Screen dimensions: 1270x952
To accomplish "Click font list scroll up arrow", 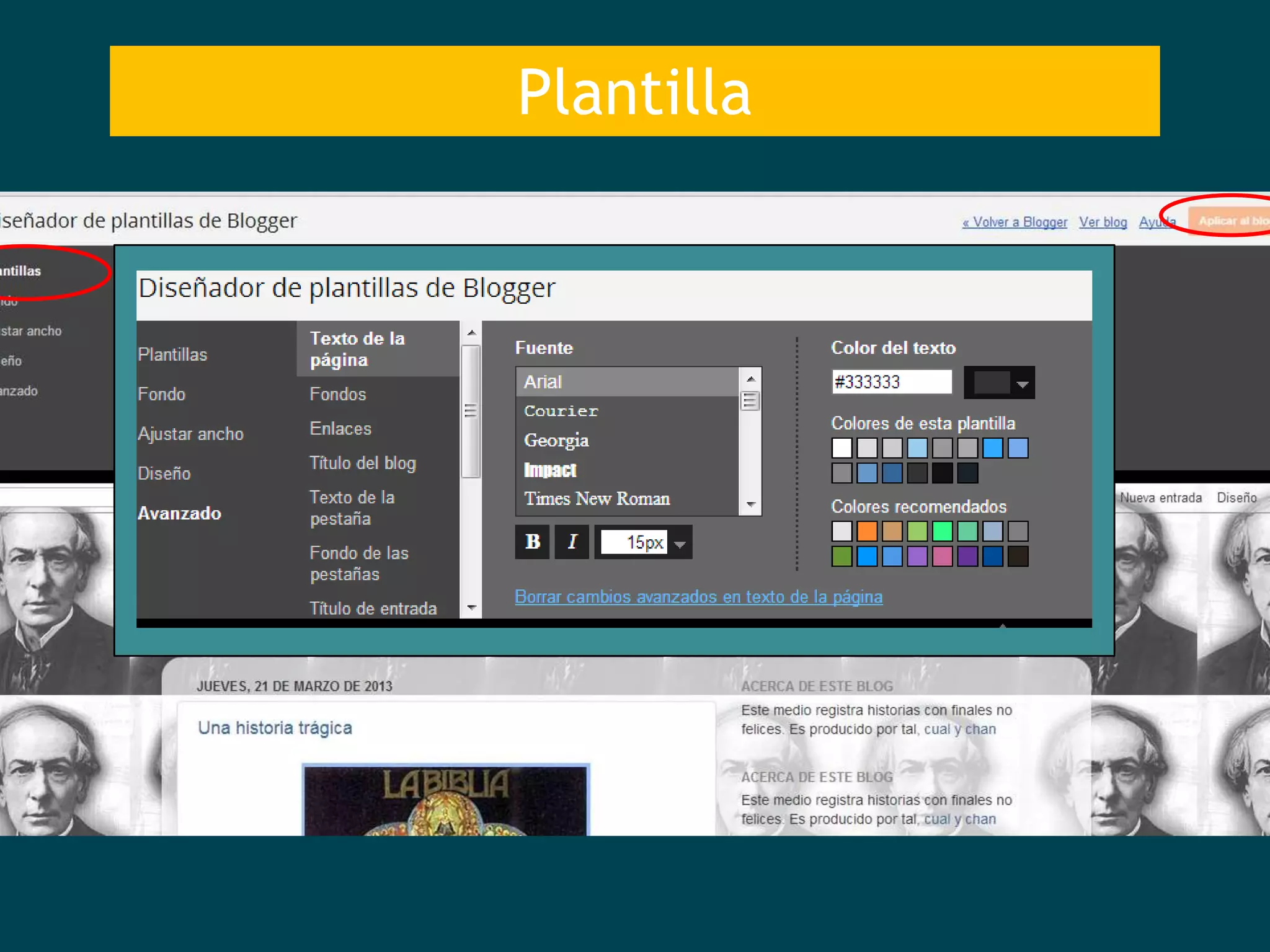I will pos(750,379).
